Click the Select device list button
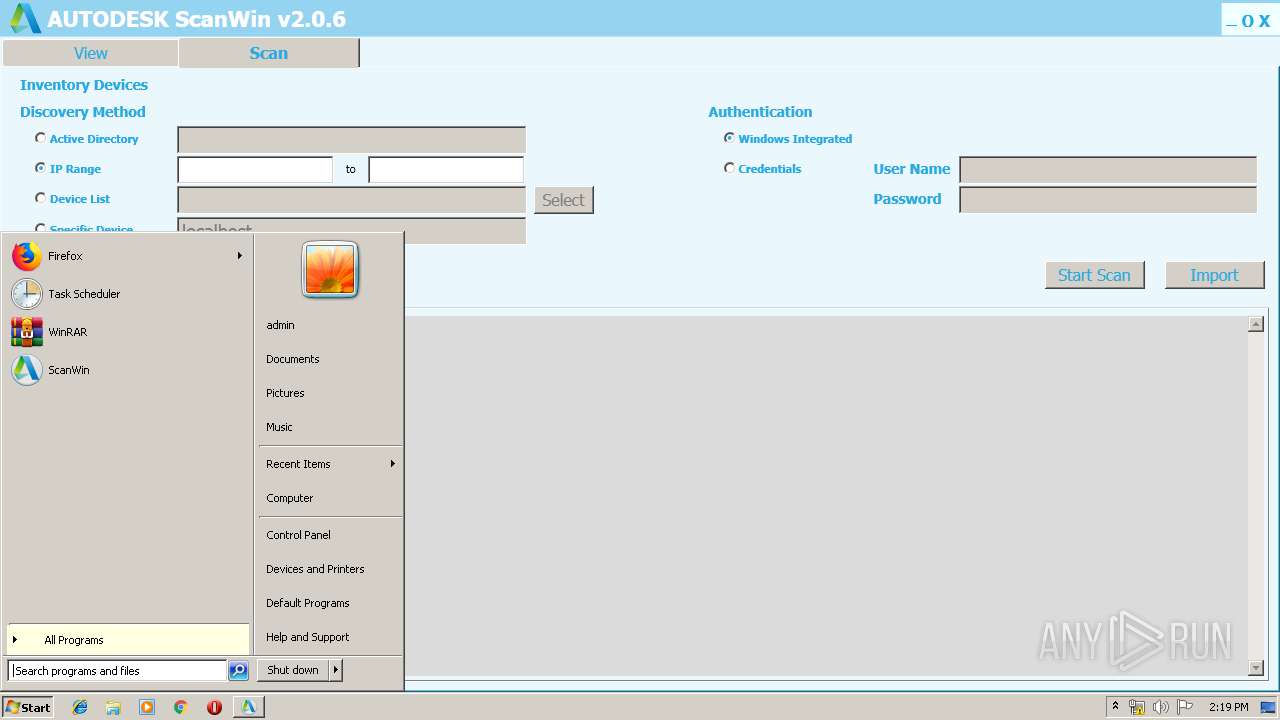Image resolution: width=1280 pixels, height=720 pixels. (x=563, y=200)
